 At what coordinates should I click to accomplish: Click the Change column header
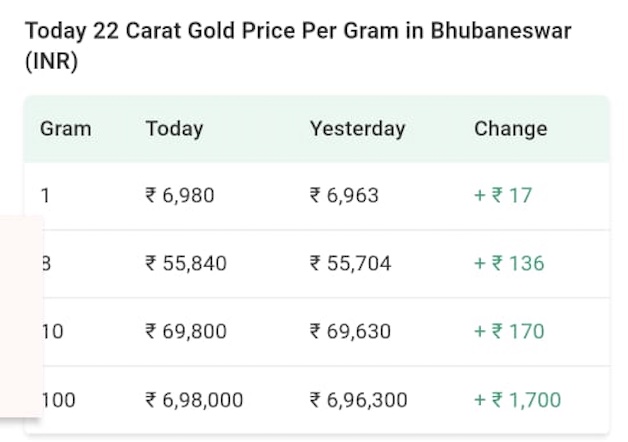(x=510, y=128)
